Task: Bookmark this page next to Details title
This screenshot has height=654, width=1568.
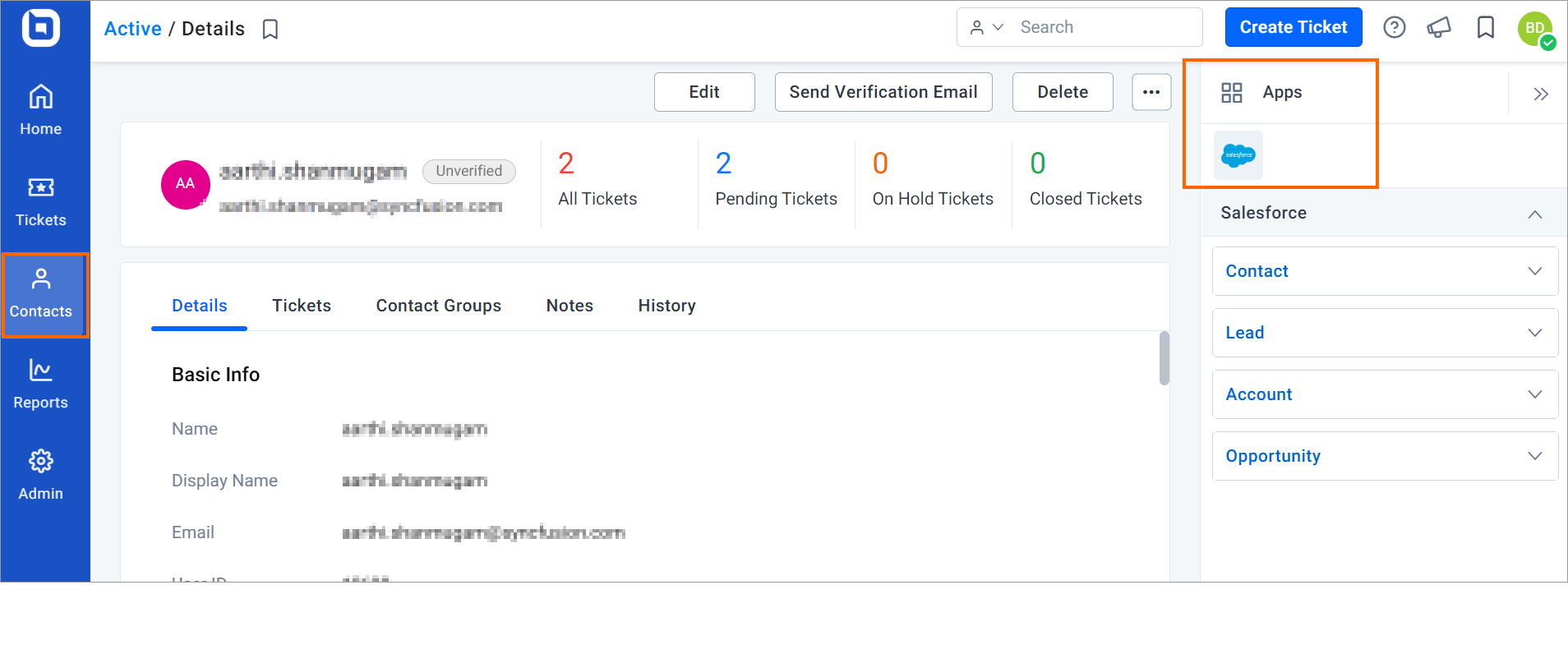Action: pos(270,30)
